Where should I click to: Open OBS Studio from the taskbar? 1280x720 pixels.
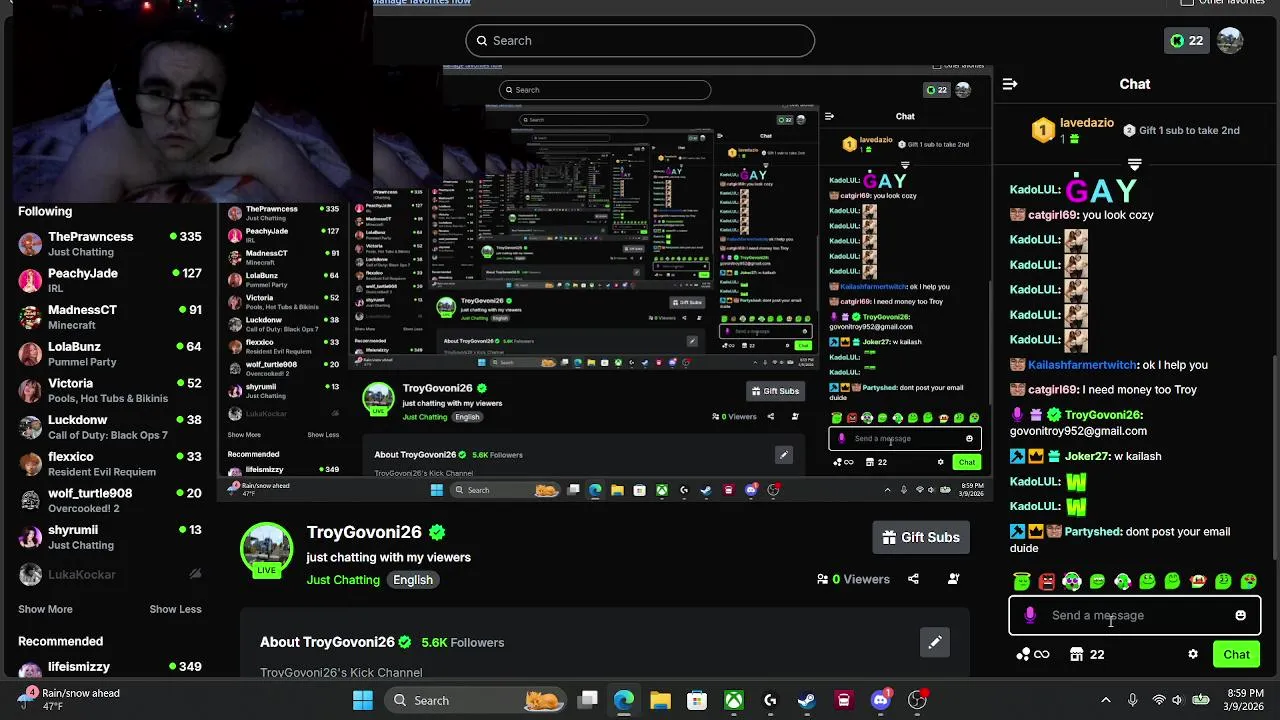click(917, 700)
